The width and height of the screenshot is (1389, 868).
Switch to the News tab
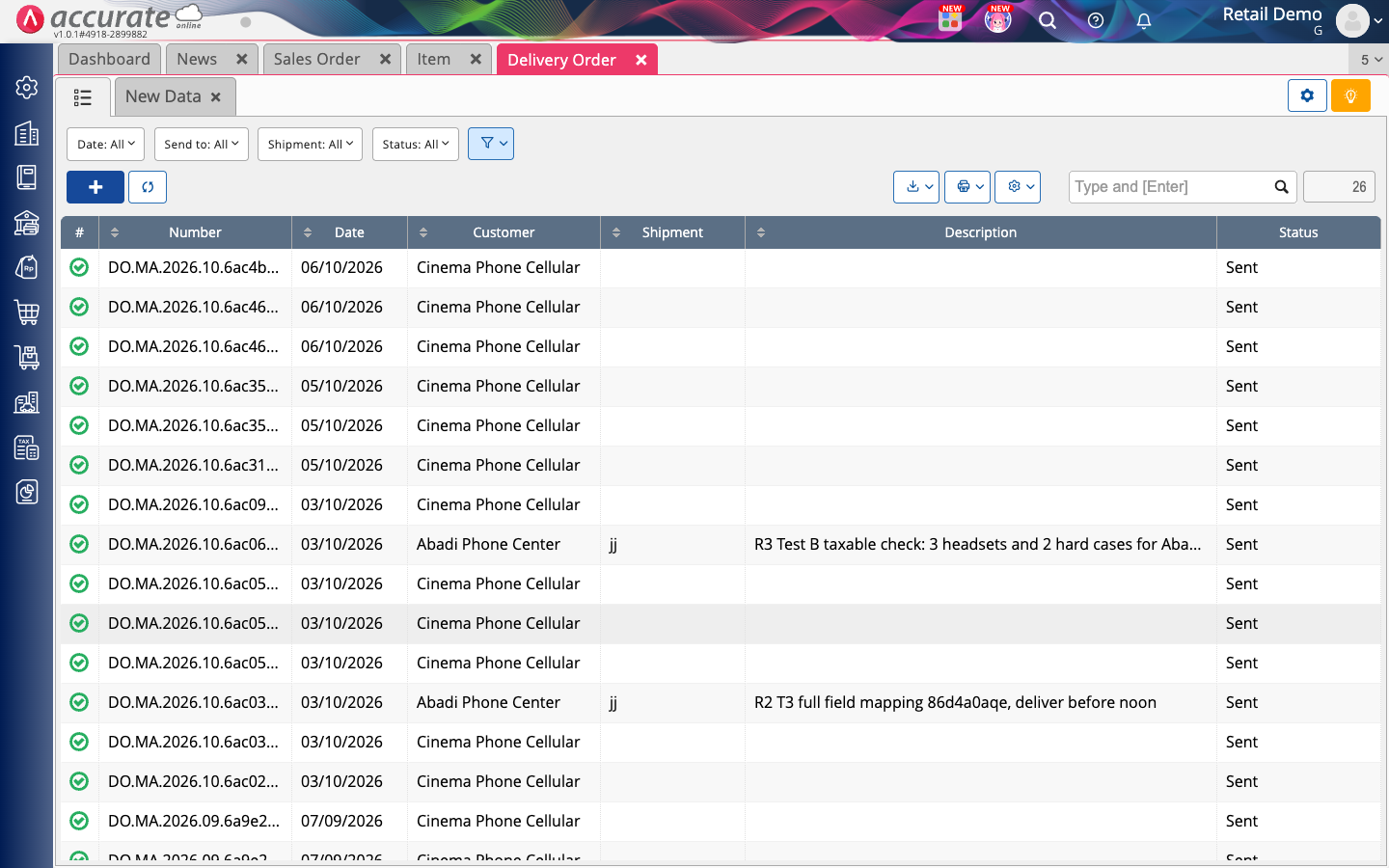point(197,59)
